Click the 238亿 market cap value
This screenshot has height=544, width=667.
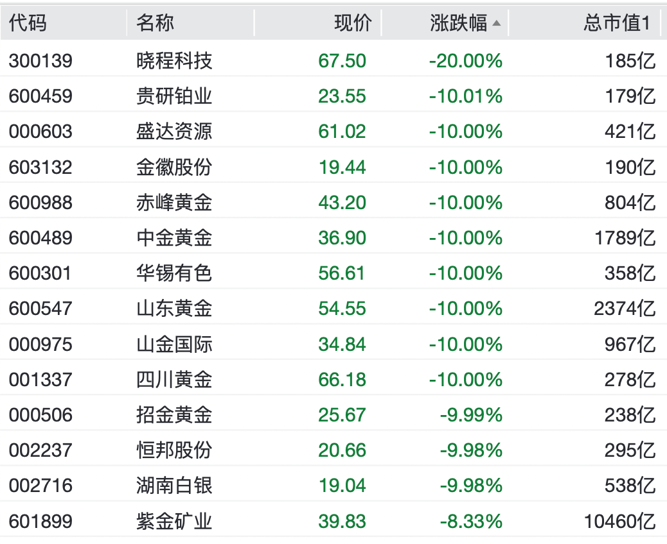pyautogui.click(x=630, y=415)
